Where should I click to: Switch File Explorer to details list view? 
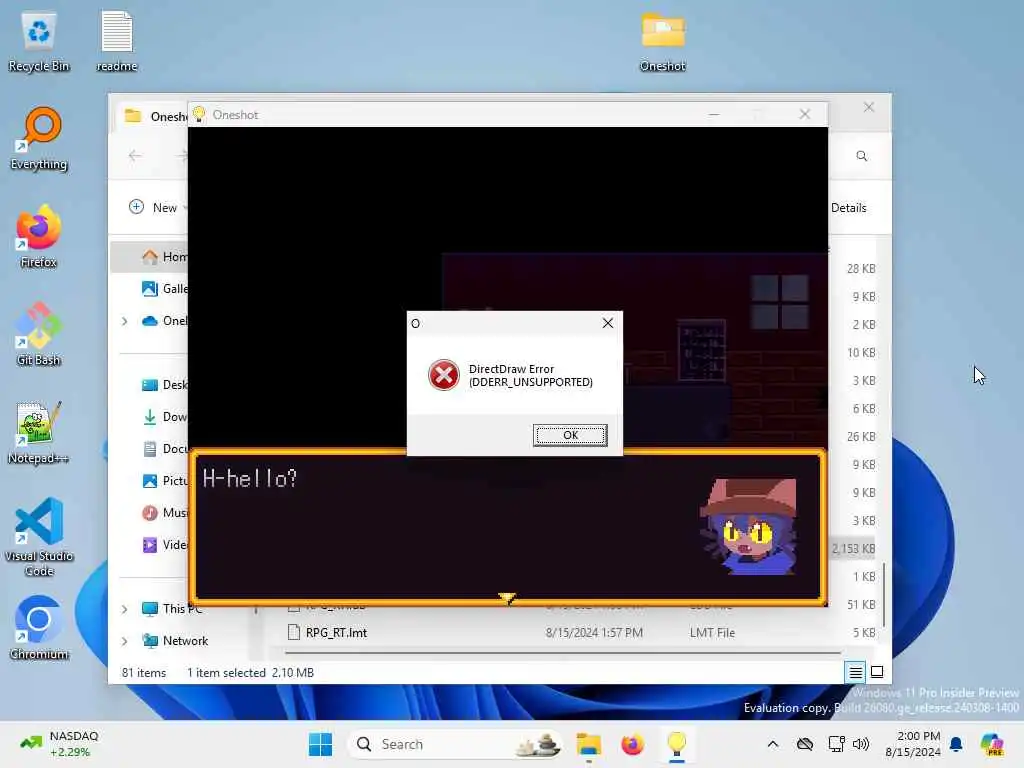pyautogui.click(x=856, y=672)
